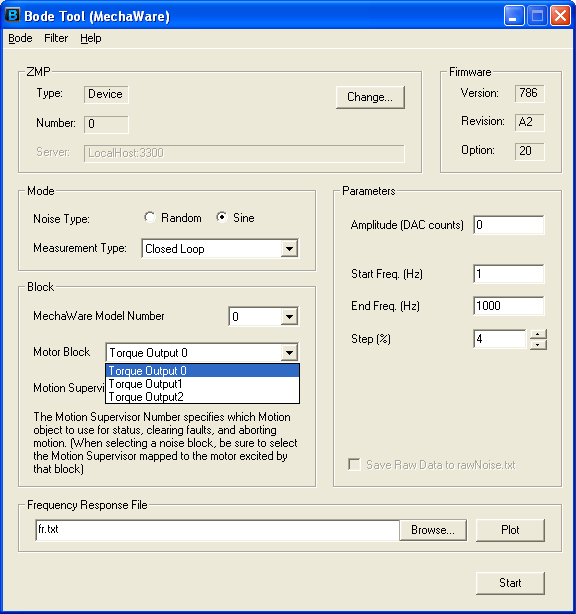Click the ZMP Number field showing 0

click(106, 124)
